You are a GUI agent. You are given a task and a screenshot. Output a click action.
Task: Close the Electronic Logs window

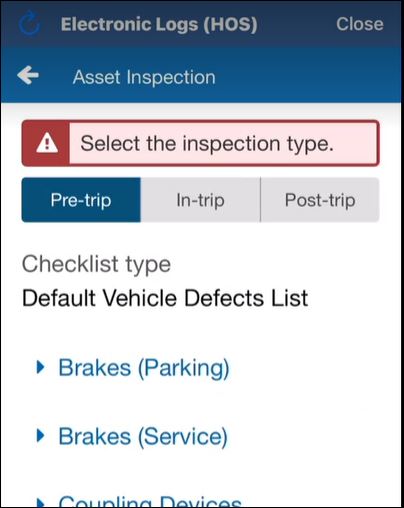(360, 24)
